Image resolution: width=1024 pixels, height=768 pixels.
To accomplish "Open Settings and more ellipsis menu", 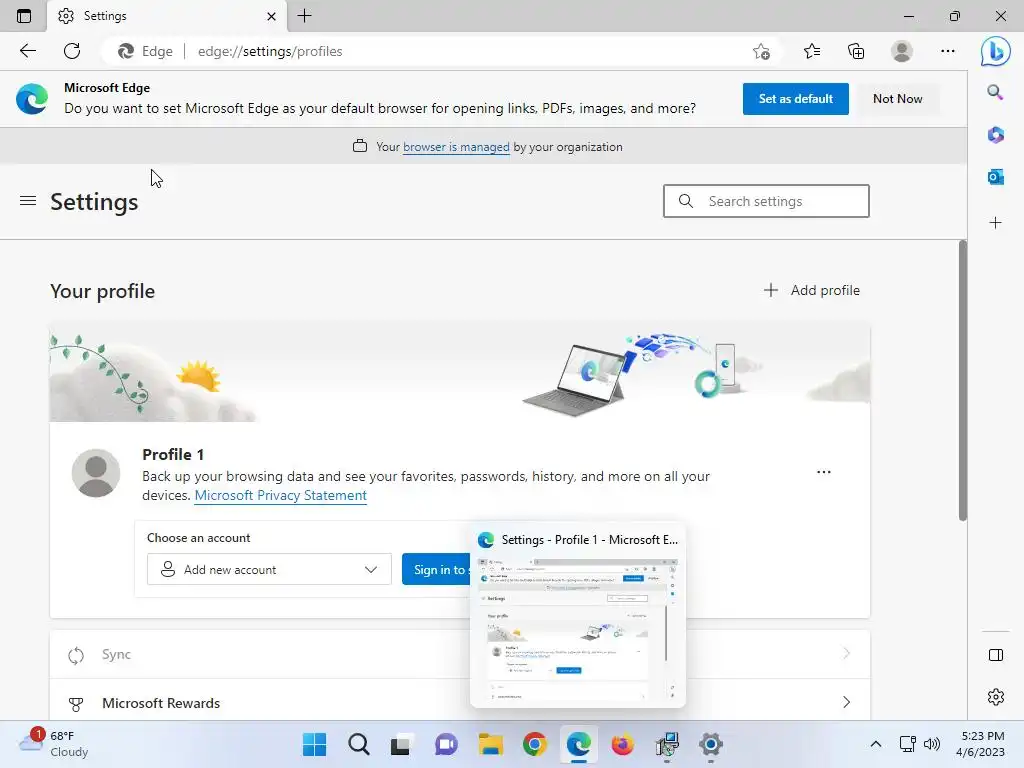I will (x=948, y=51).
